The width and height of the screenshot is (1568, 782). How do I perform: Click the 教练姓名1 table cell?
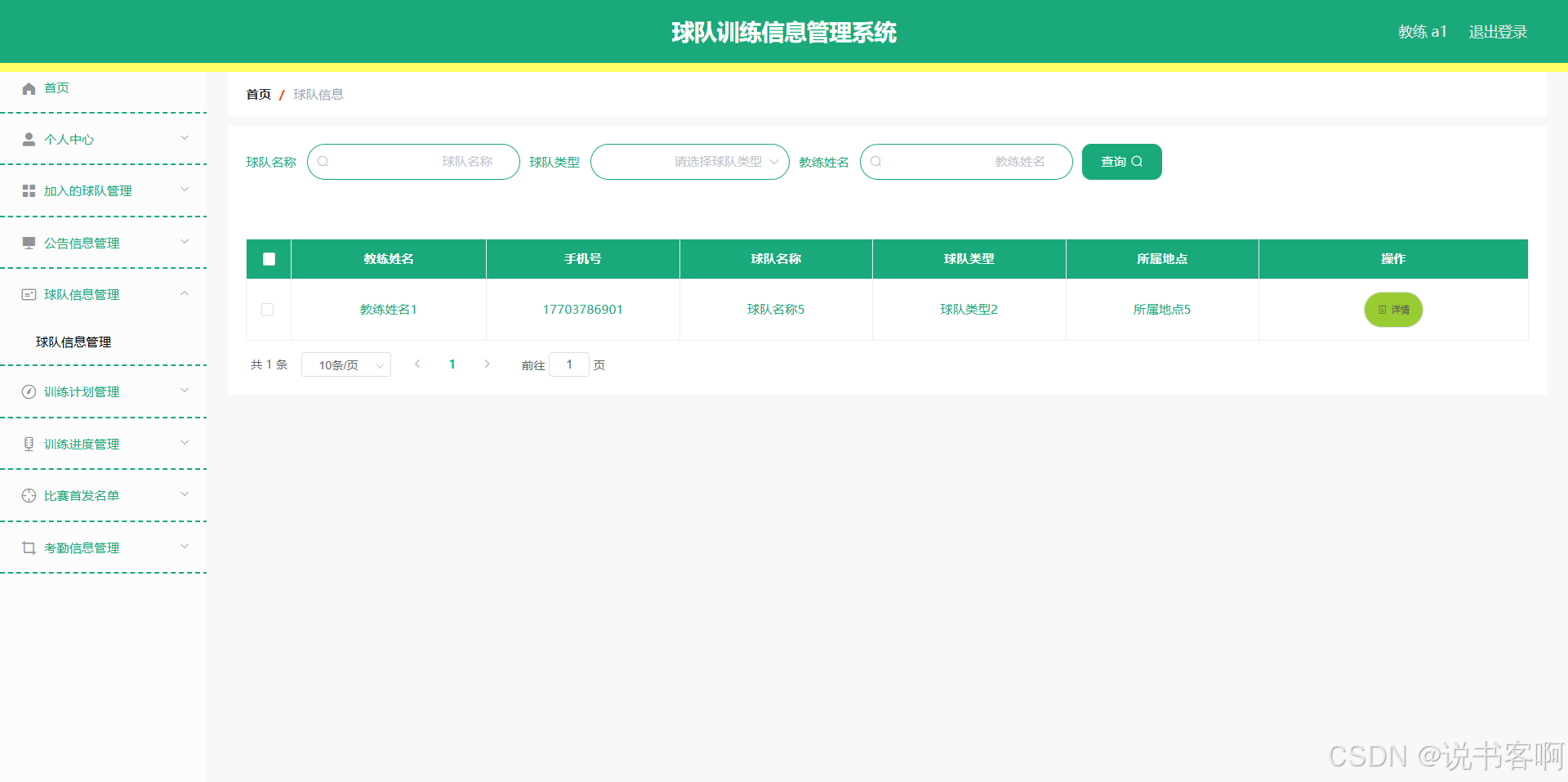pos(389,310)
